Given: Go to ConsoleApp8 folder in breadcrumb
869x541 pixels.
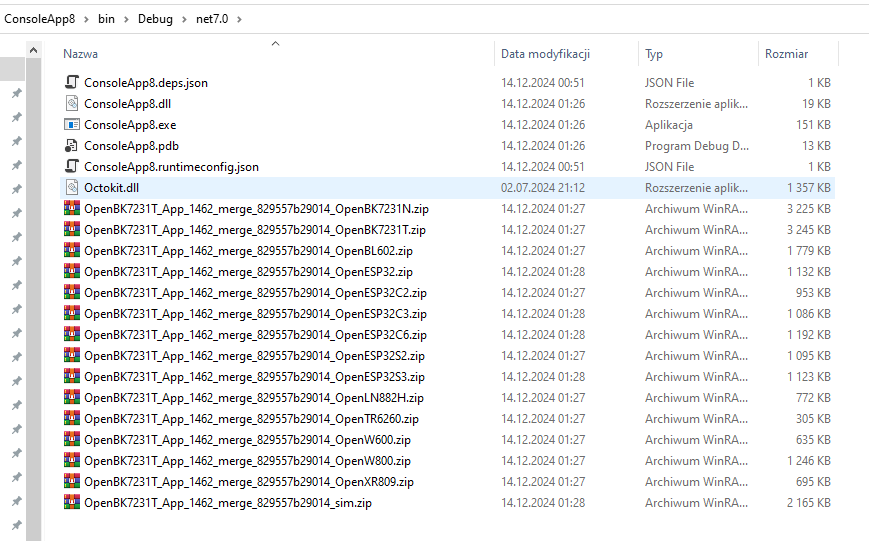Looking at the screenshot, I should pyautogui.click(x=39, y=19).
